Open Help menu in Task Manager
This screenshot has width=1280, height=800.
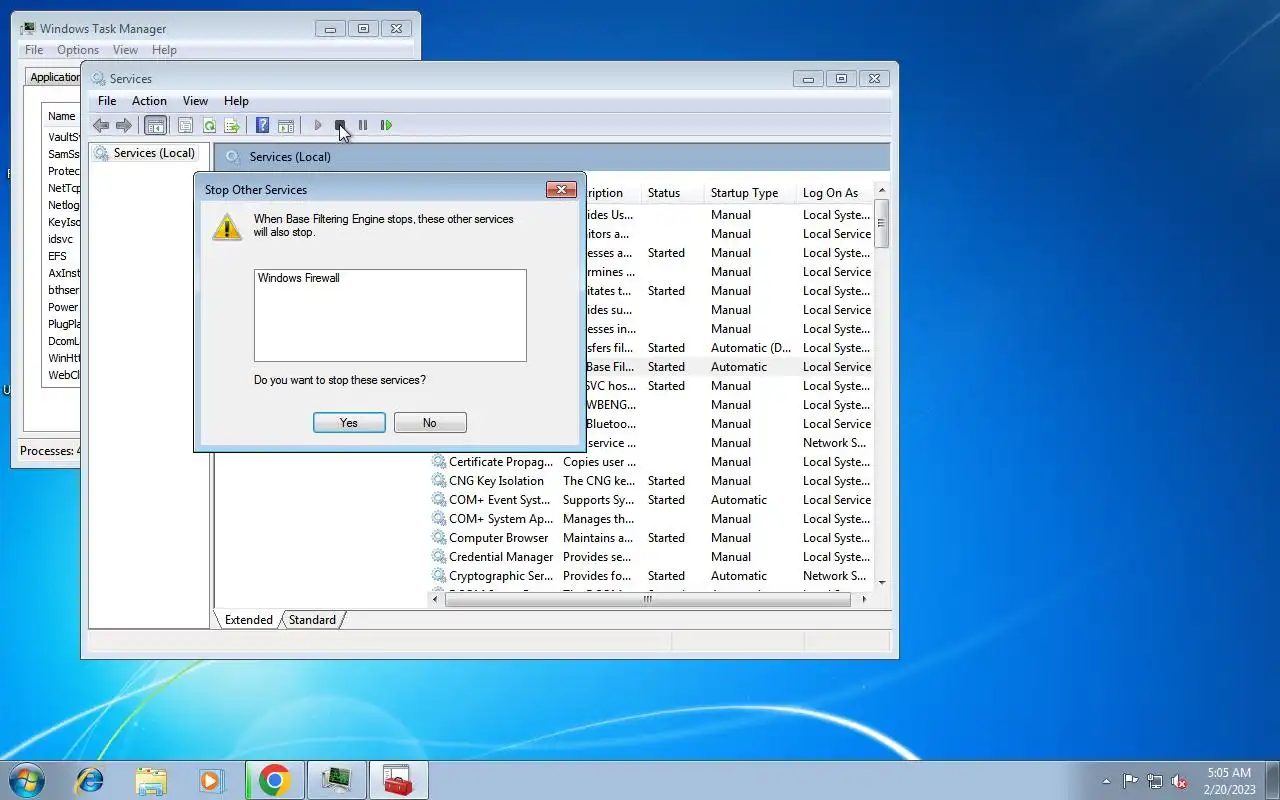(164, 50)
